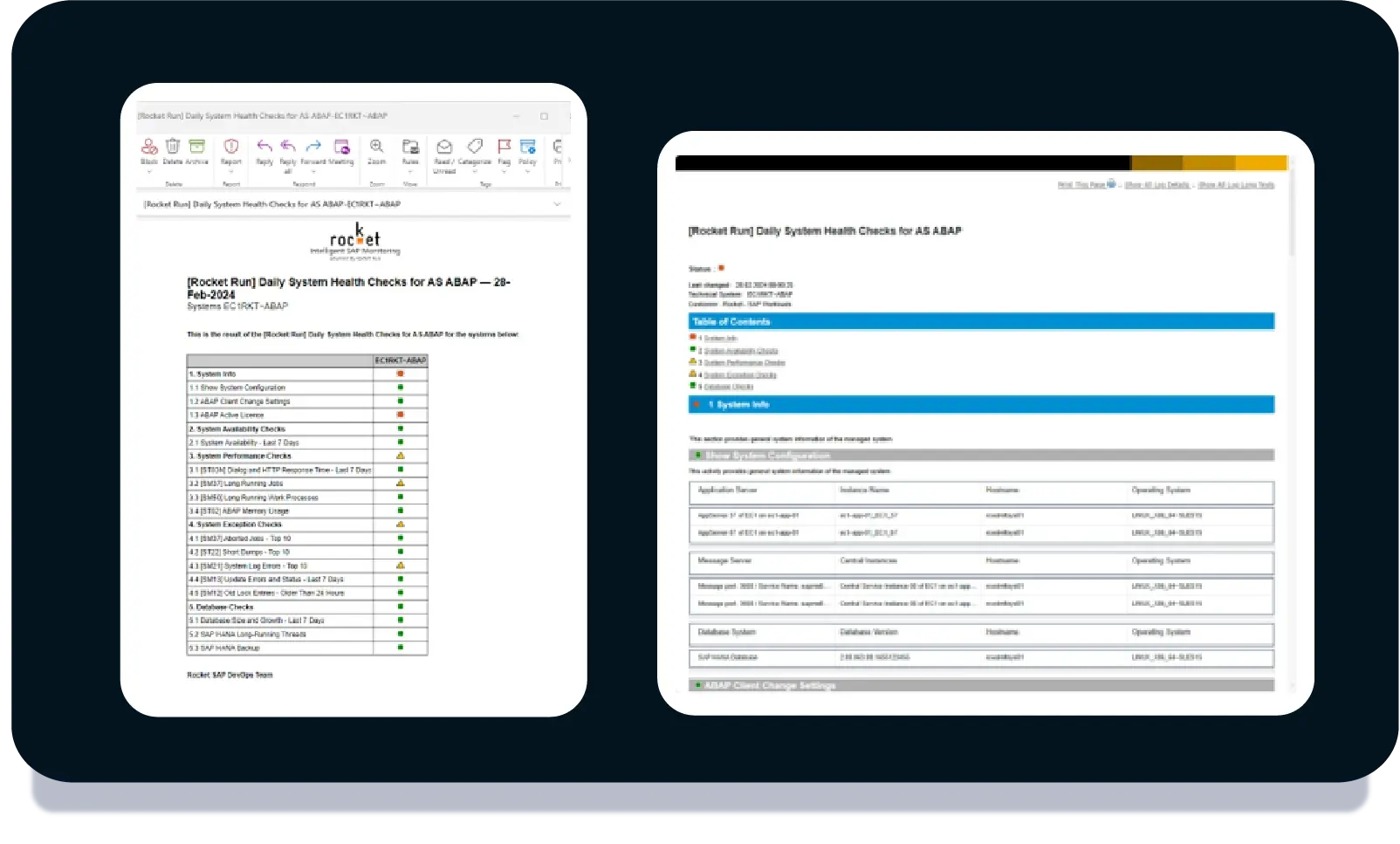Open dropdown arrow under Forward
1400x844 pixels.
point(313,172)
